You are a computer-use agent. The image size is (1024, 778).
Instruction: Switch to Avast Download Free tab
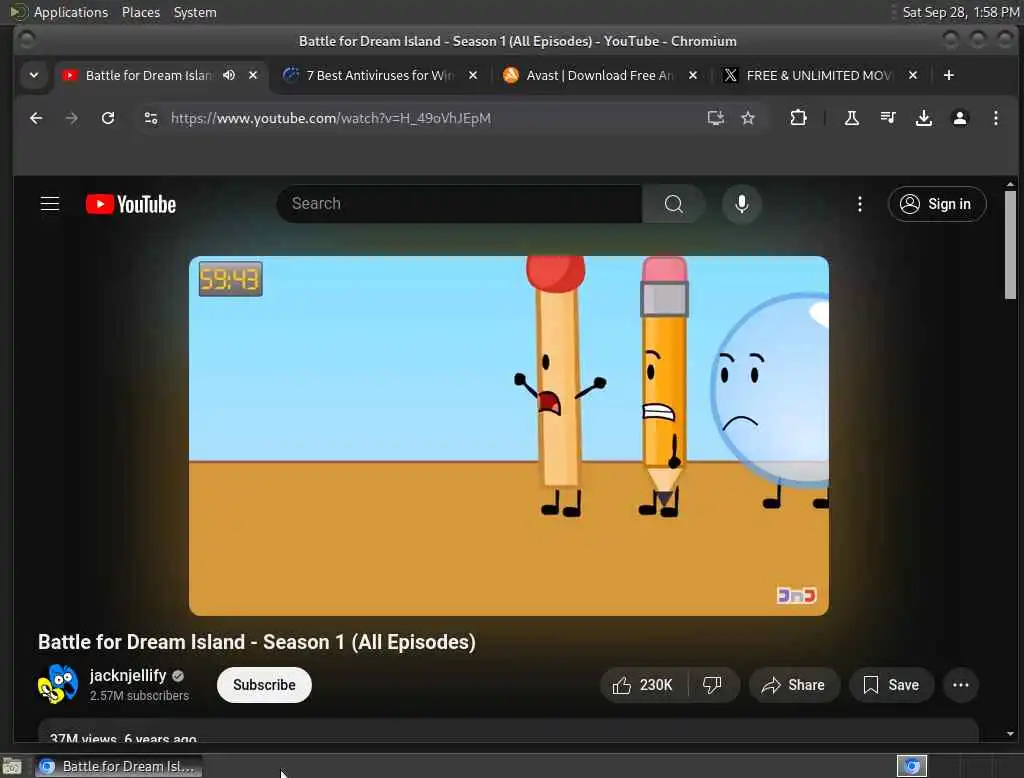(x=600, y=75)
